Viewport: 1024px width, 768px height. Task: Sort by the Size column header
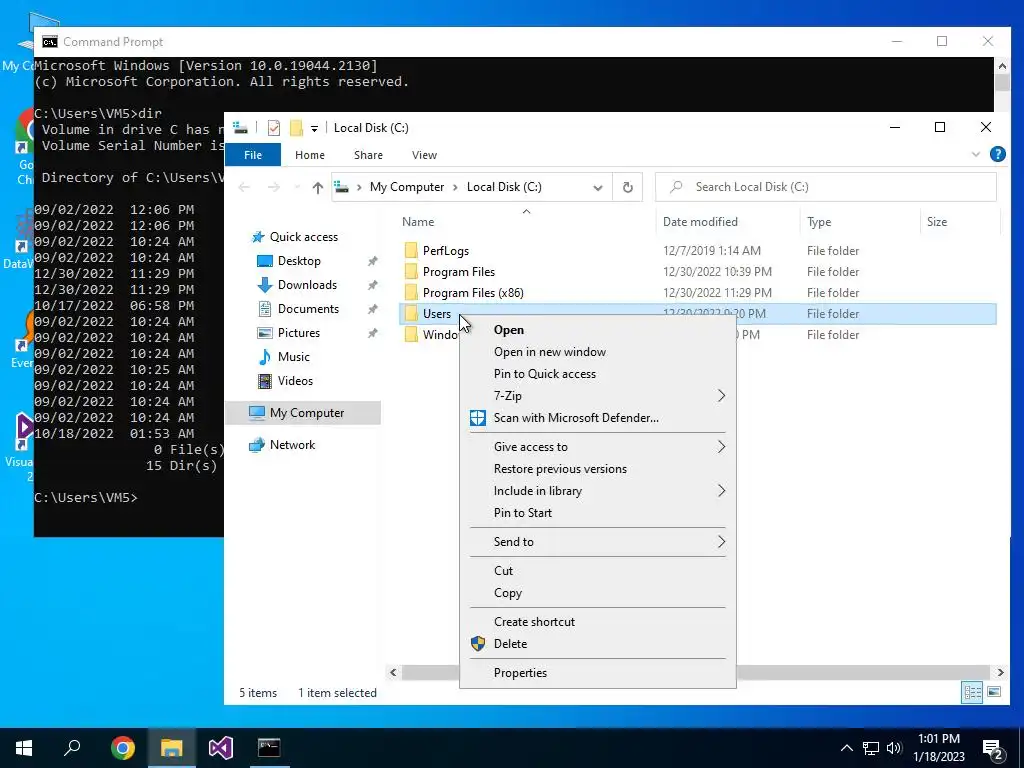click(936, 222)
